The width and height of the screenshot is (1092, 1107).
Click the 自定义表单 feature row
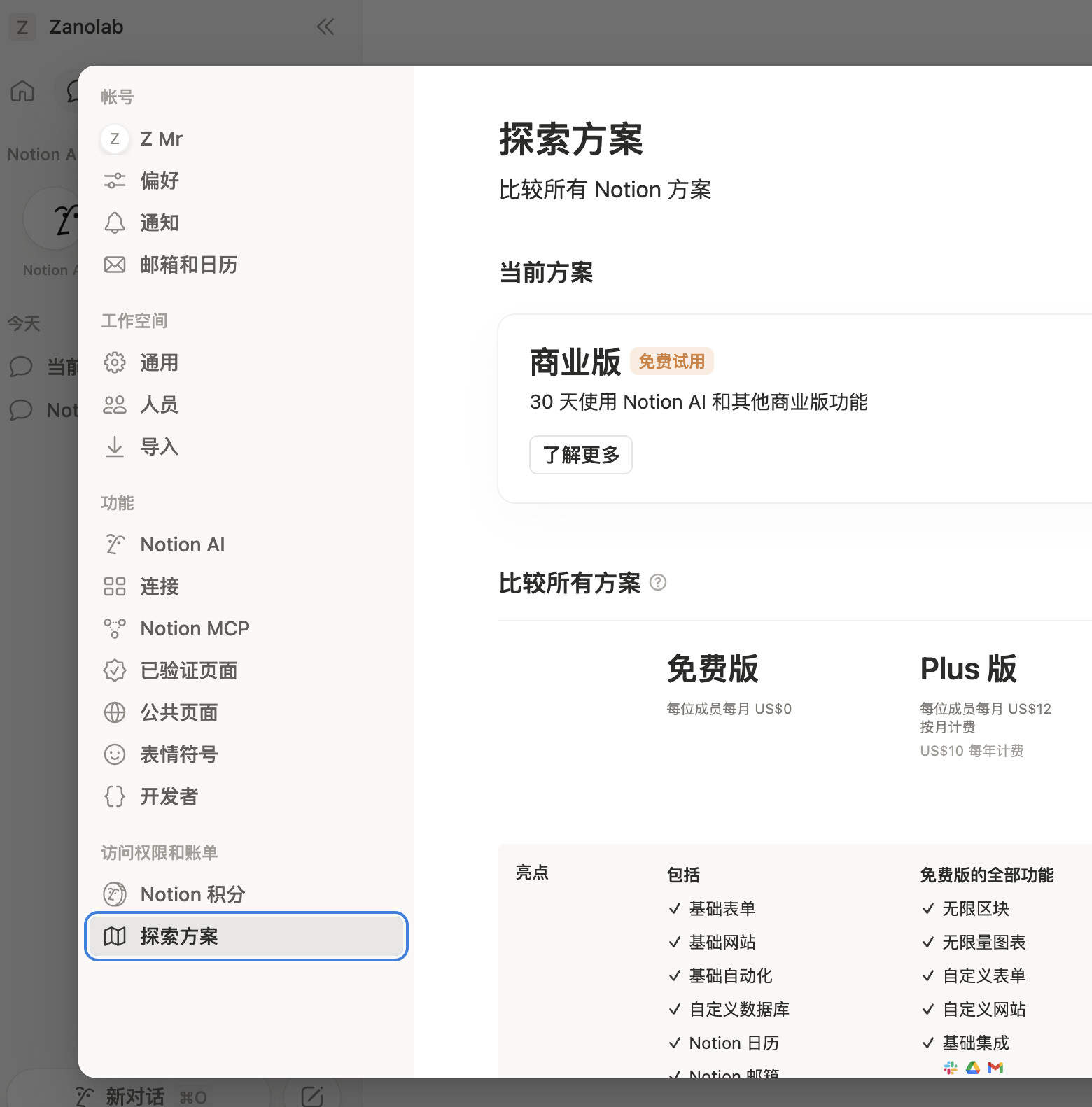[974, 975]
